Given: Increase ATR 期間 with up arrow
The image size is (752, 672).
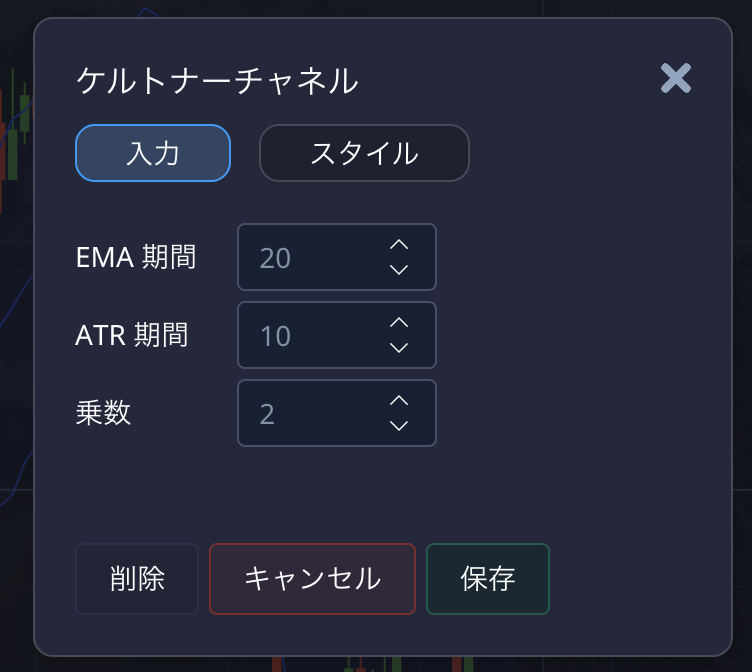Looking at the screenshot, I should [399, 323].
